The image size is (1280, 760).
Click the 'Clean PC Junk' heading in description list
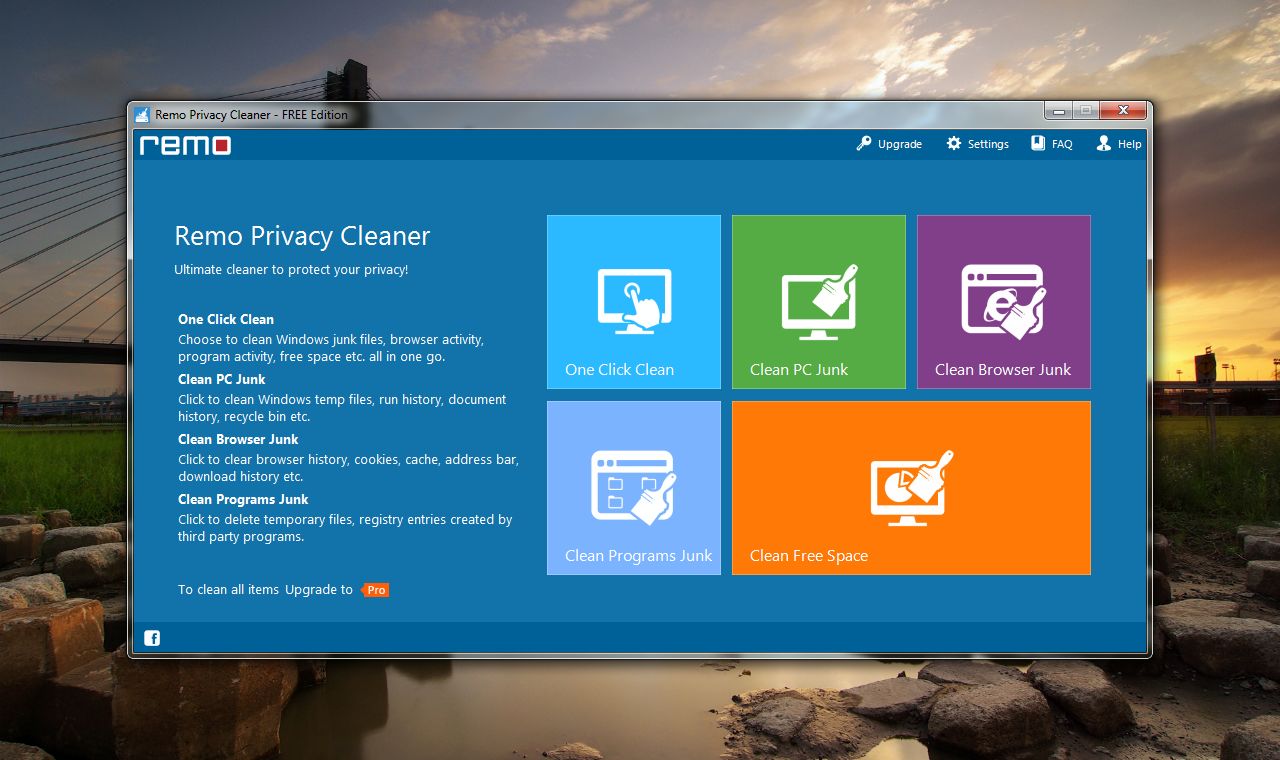[x=222, y=379]
